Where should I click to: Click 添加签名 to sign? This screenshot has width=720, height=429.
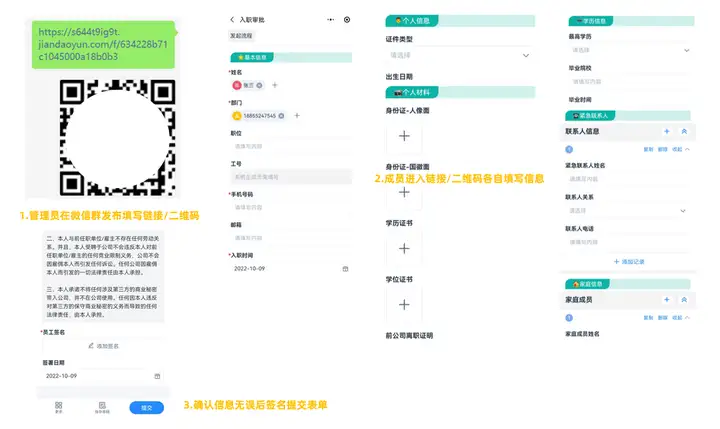tap(103, 346)
